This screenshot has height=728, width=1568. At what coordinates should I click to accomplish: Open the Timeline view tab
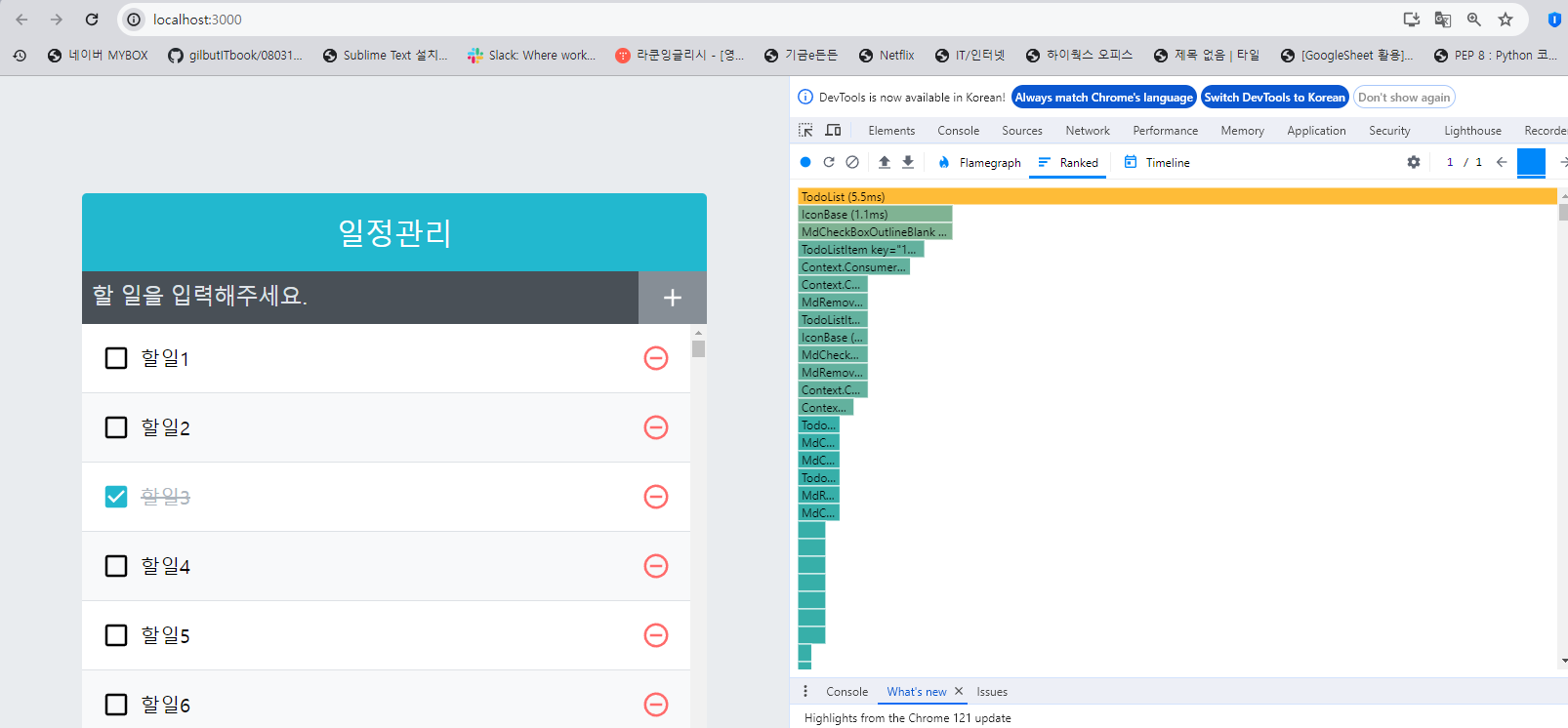1157,163
